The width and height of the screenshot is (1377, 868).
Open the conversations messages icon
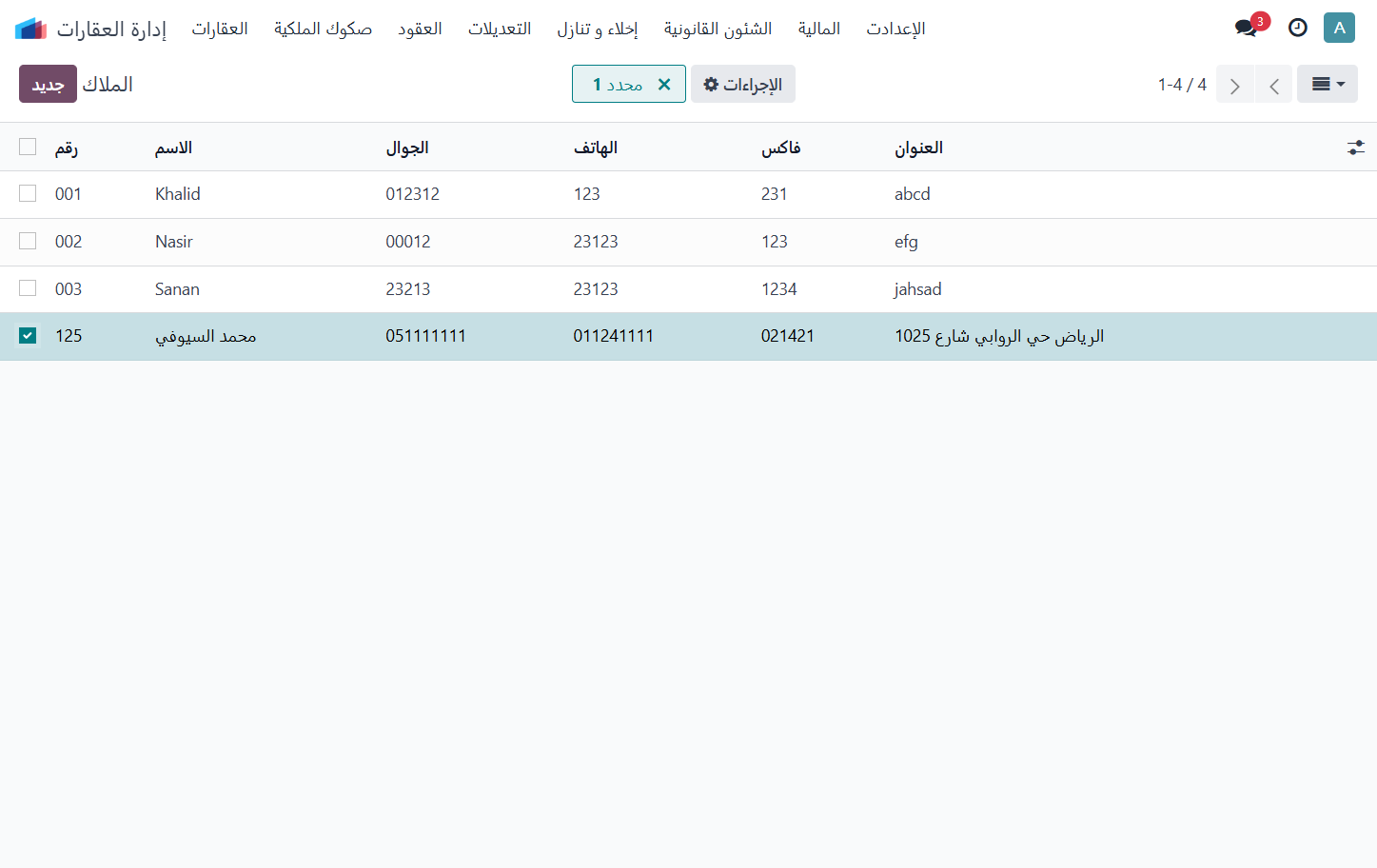coord(1246,29)
